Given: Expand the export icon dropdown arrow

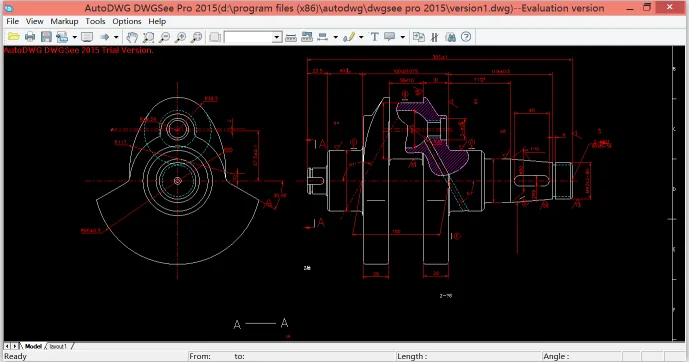Looking at the screenshot, I should (x=74, y=37).
